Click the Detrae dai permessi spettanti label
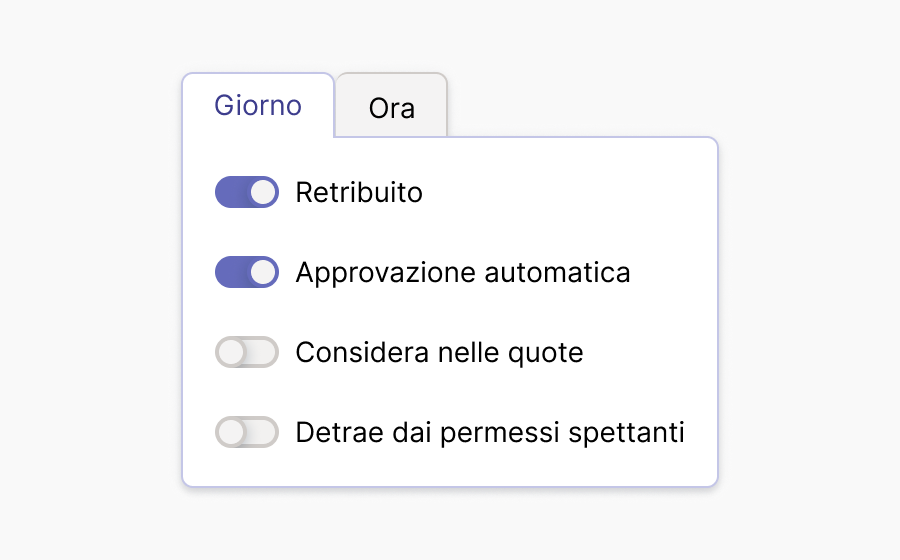 [x=490, y=432]
